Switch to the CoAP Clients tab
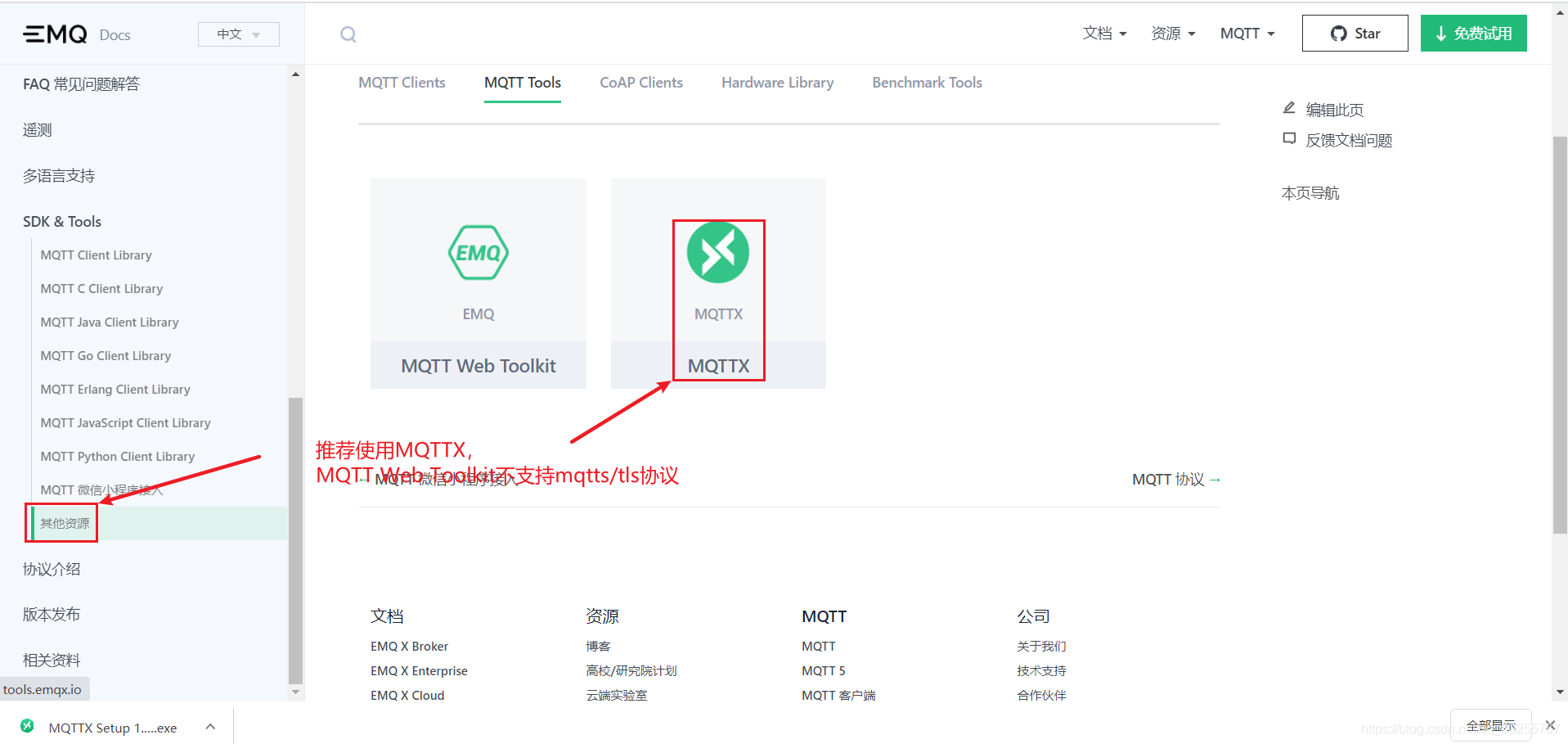This screenshot has width=1568, height=744. (x=640, y=82)
